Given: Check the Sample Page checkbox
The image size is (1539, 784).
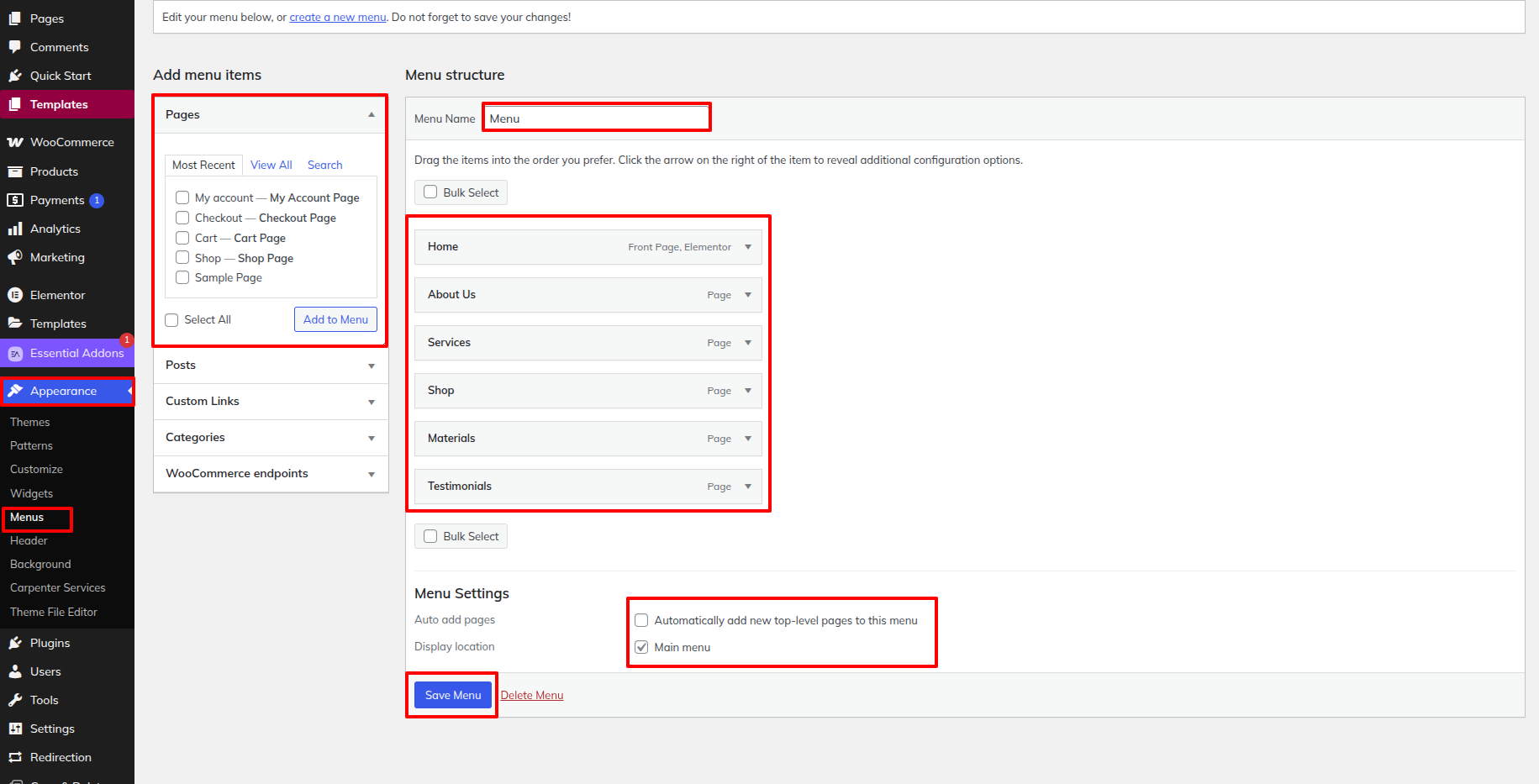Looking at the screenshot, I should [182, 278].
